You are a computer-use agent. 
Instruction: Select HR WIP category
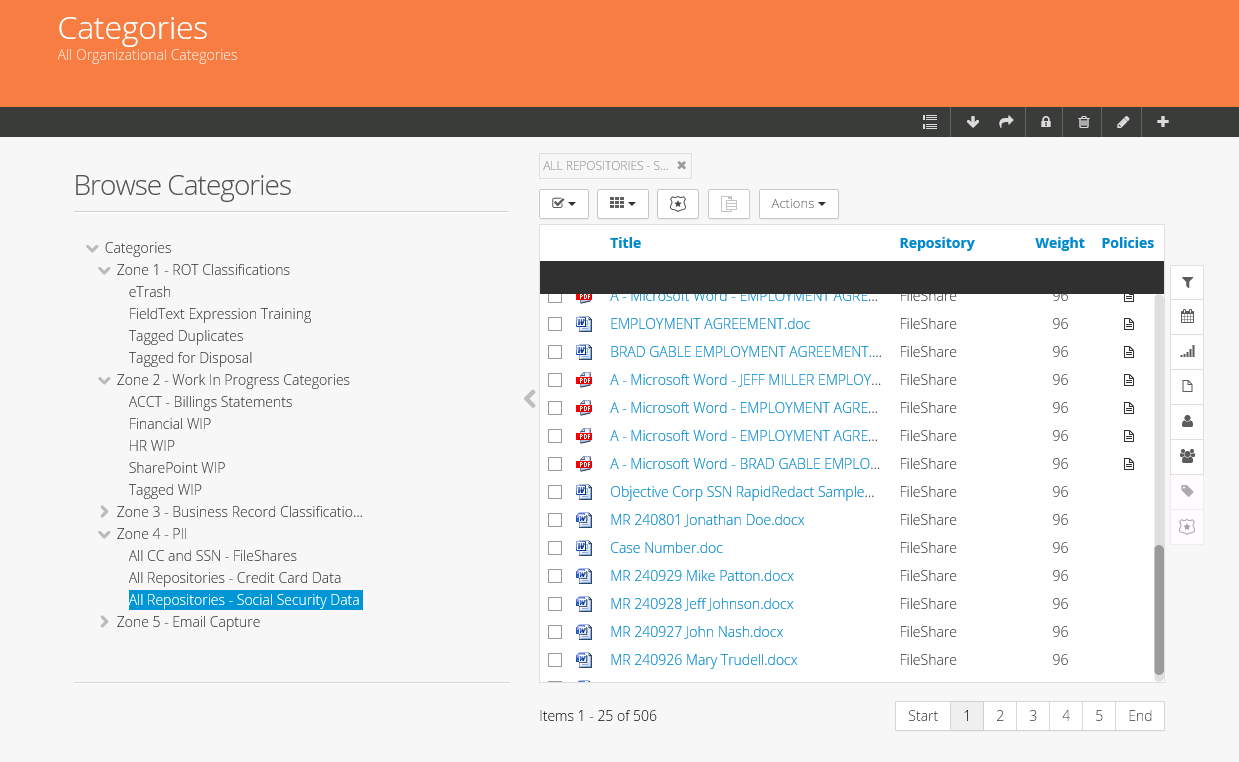point(152,446)
